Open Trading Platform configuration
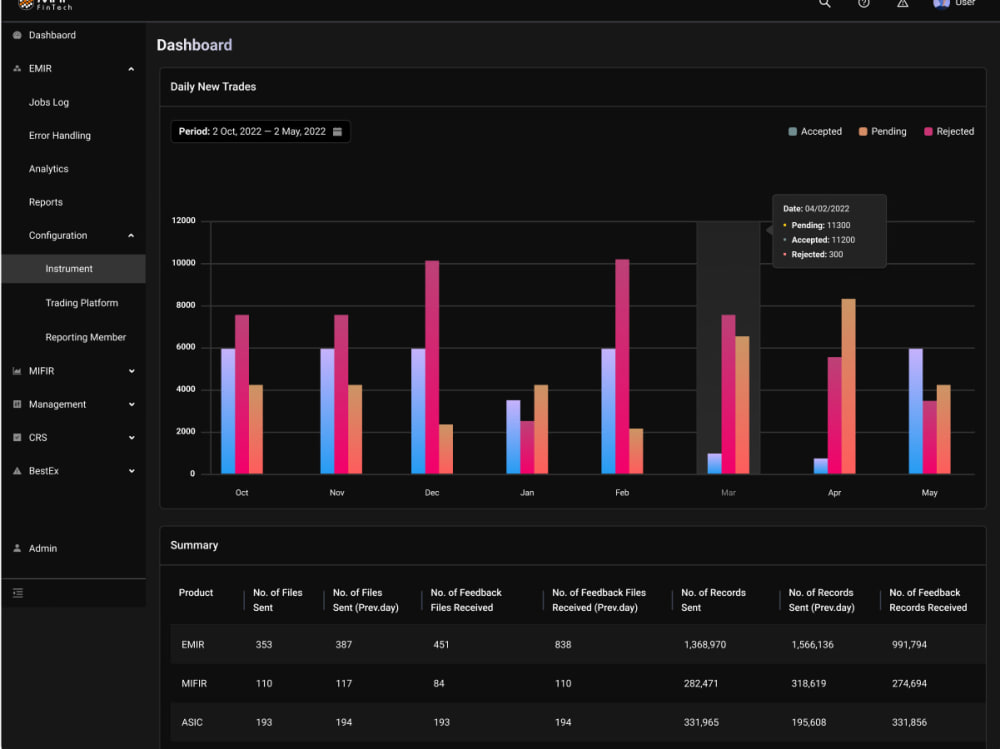Viewport: 1000px width, 749px height. [x=82, y=302]
